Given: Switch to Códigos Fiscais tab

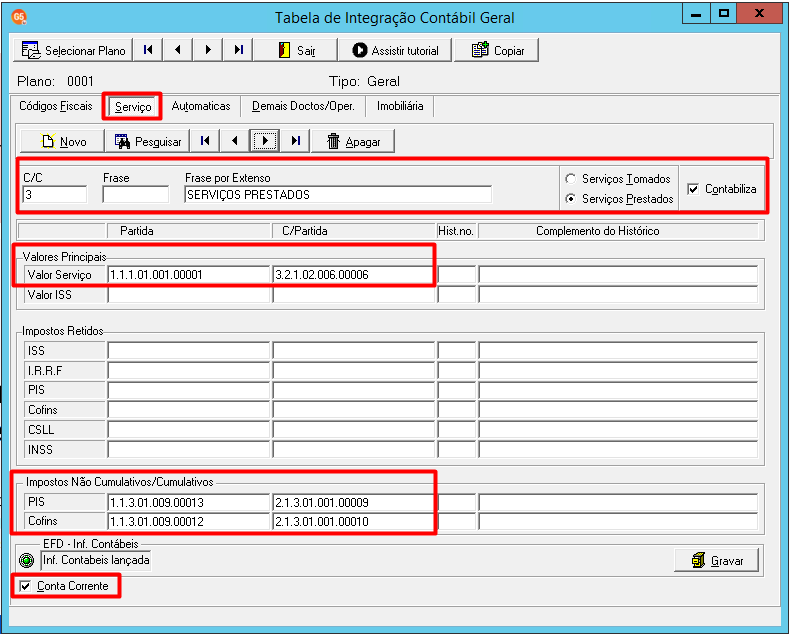Looking at the screenshot, I should (x=56, y=106).
